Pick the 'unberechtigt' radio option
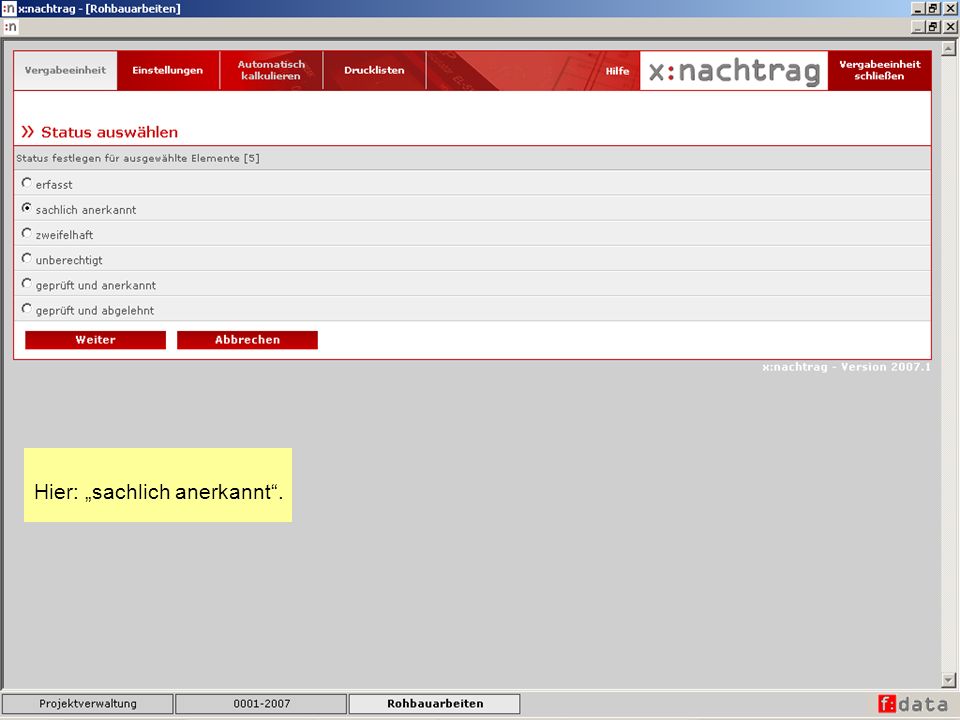Image resolution: width=960 pixels, height=720 pixels. click(26, 258)
